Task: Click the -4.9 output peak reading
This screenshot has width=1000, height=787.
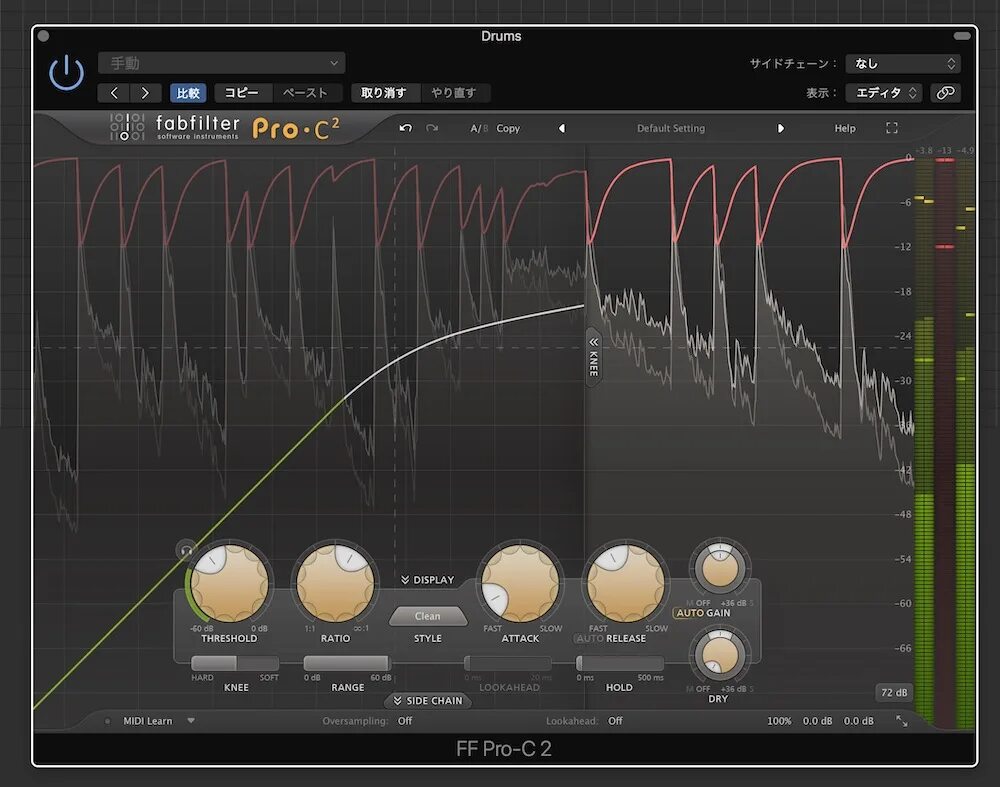Action: point(966,151)
